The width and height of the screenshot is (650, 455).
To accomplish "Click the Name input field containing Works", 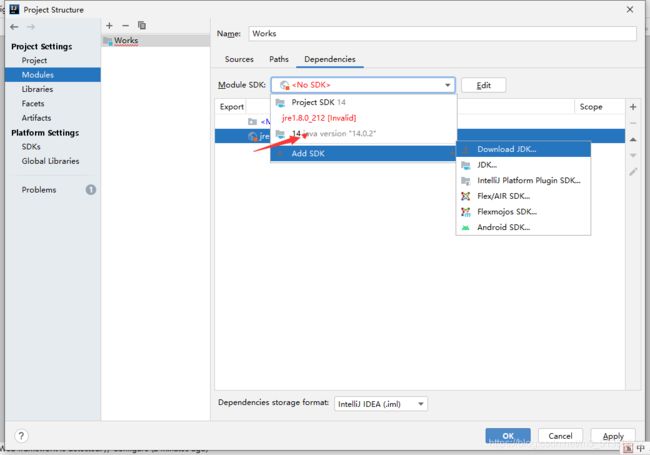I will point(442,34).
